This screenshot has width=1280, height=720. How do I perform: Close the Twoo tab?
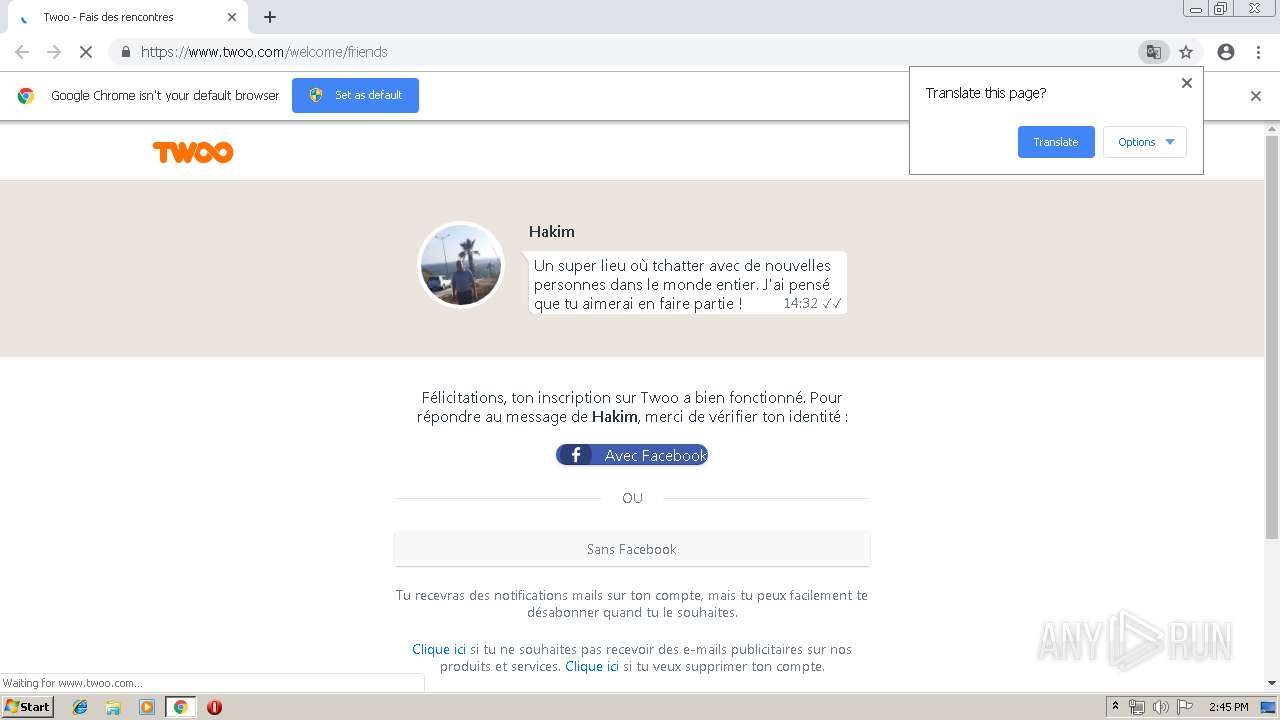(232, 17)
